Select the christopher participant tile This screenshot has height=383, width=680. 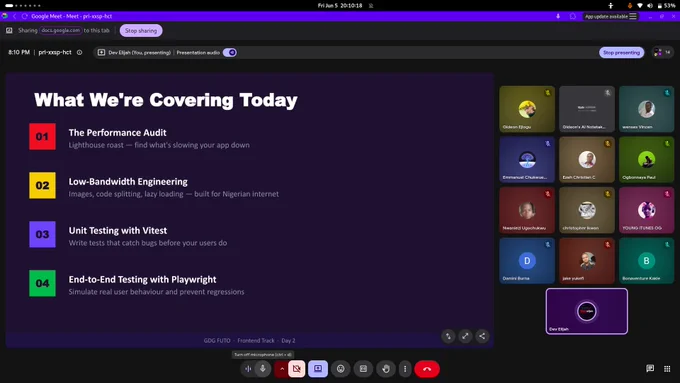point(587,210)
